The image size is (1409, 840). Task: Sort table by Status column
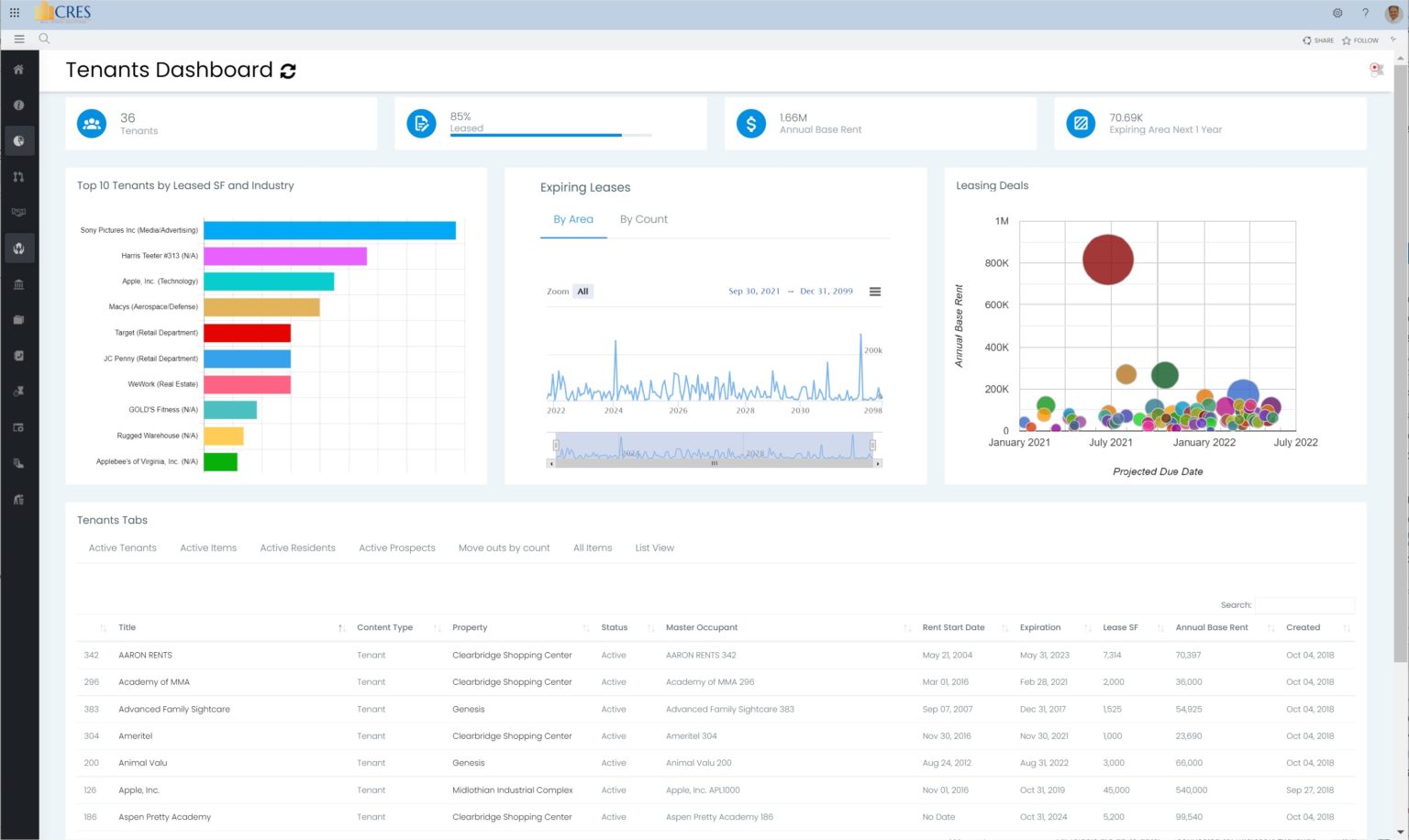[x=615, y=627]
